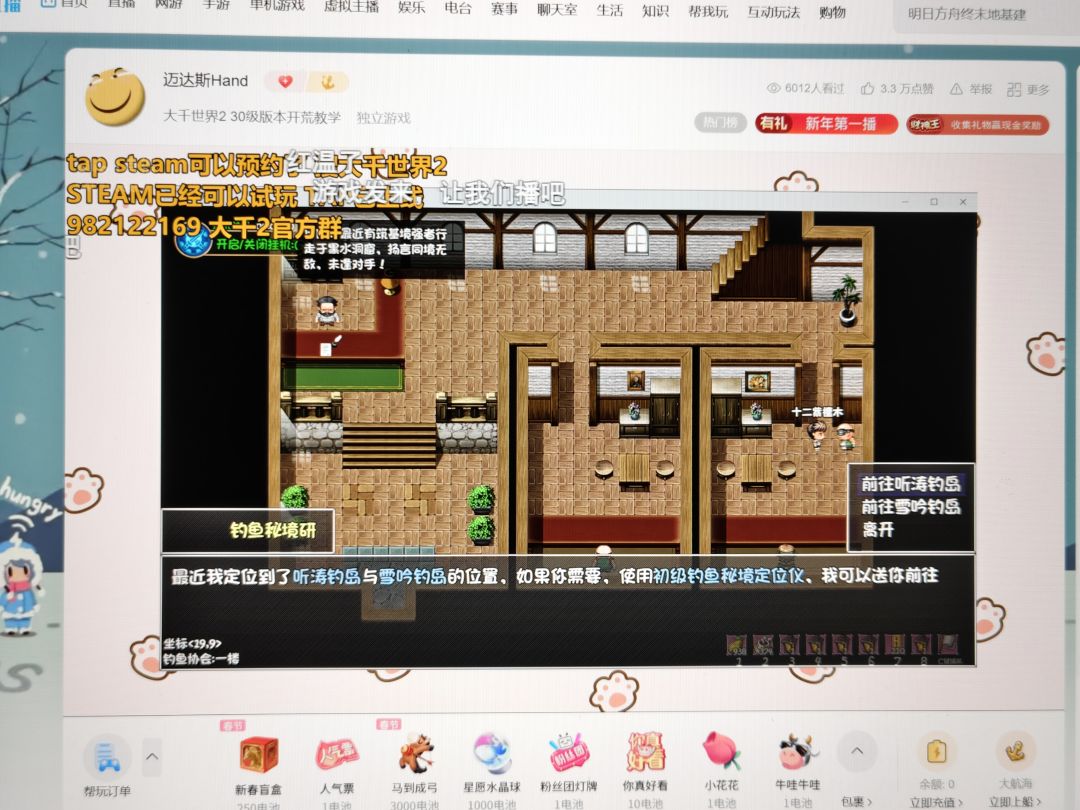Open 单机游戏 navigation tab
This screenshot has width=1080, height=810.
click(276, 5)
